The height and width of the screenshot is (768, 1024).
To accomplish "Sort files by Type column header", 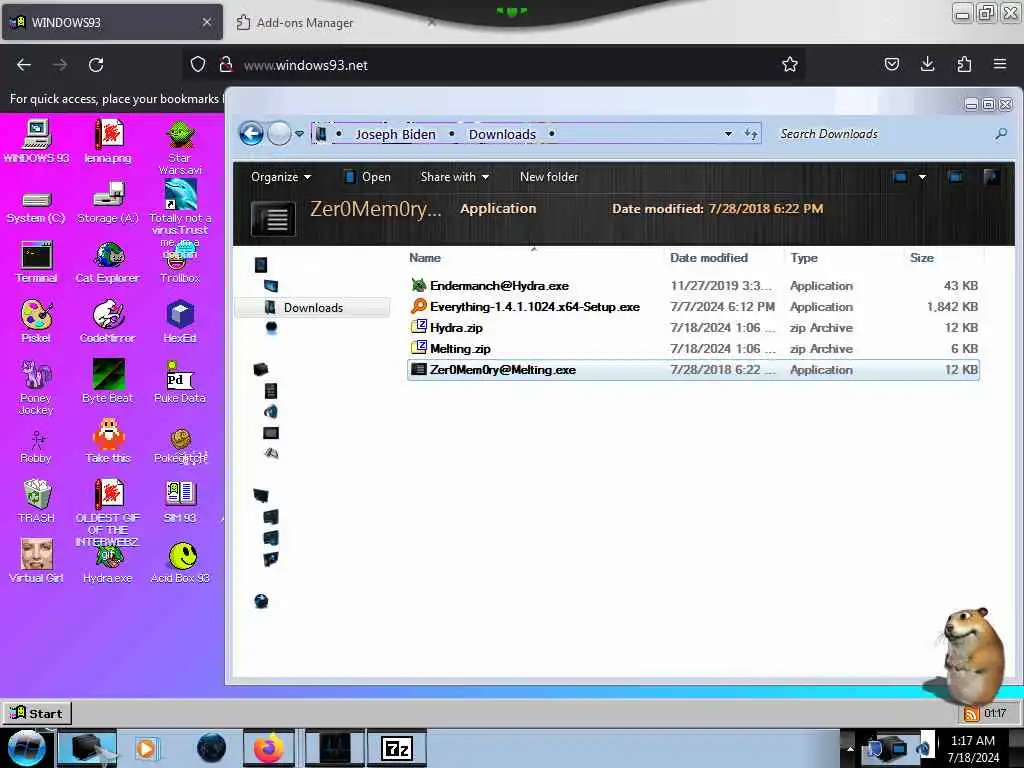I will point(804,258).
